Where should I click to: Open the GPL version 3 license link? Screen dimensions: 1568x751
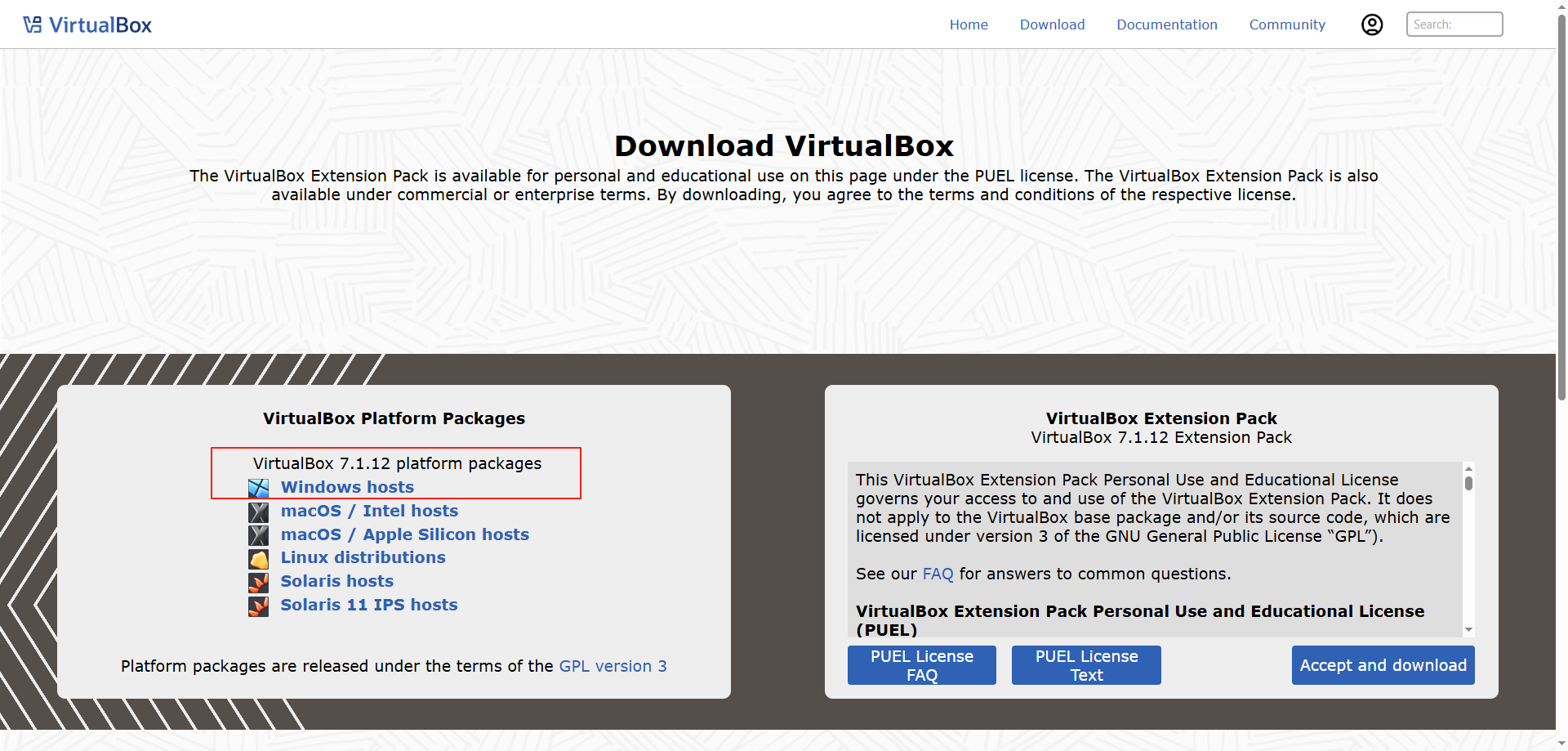612,666
